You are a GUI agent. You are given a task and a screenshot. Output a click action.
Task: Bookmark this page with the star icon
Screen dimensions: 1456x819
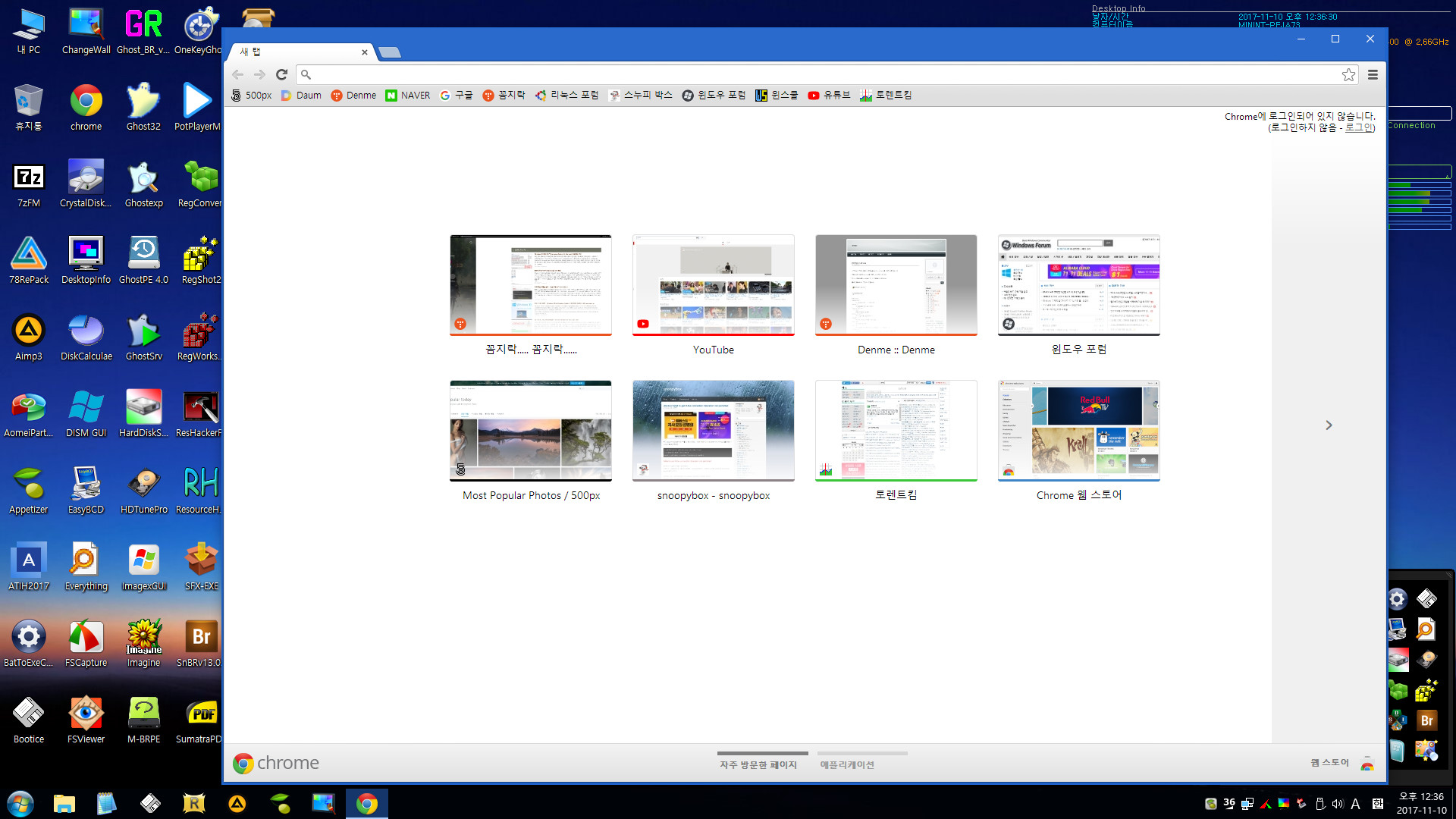coord(1348,74)
